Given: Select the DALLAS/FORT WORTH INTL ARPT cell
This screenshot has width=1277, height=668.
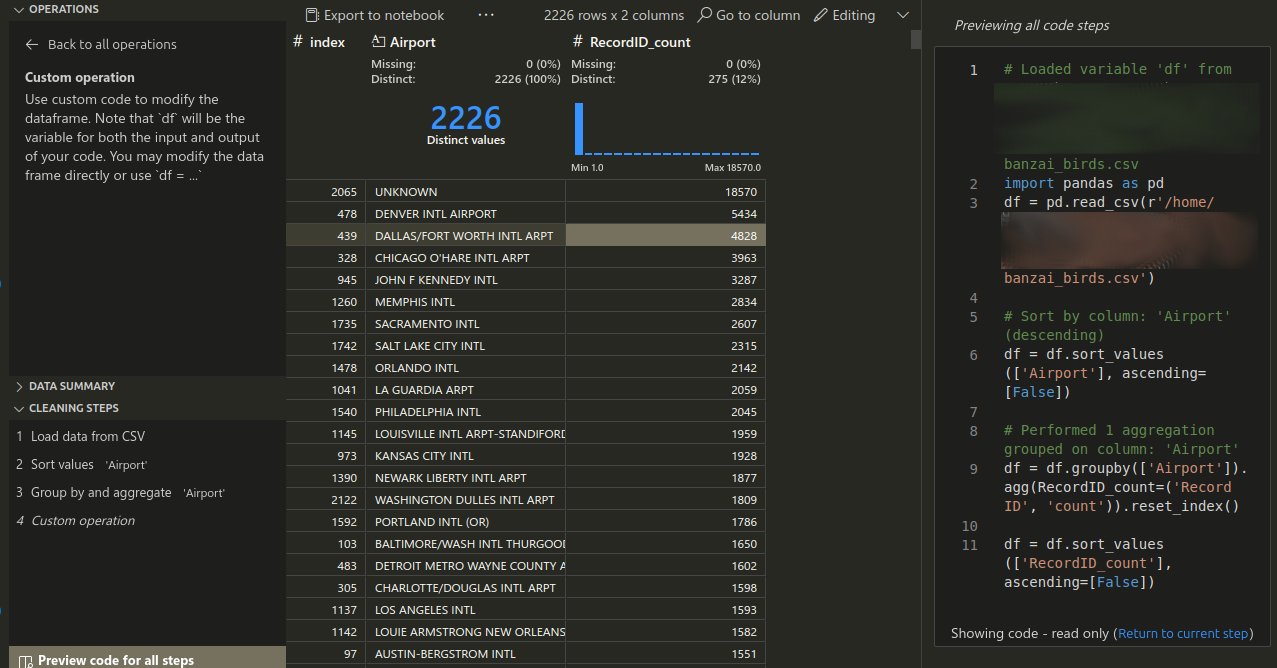Looking at the screenshot, I should tap(465, 236).
